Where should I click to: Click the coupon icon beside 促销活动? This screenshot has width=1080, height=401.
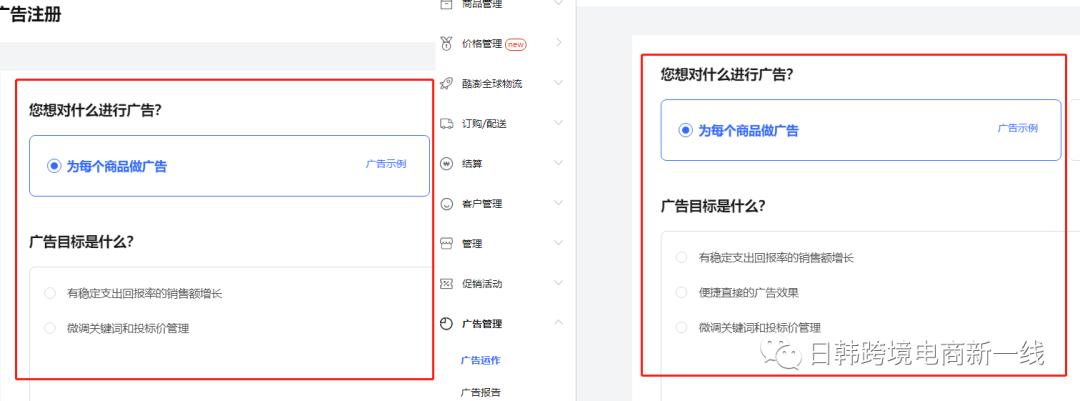click(x=446, y=284)
